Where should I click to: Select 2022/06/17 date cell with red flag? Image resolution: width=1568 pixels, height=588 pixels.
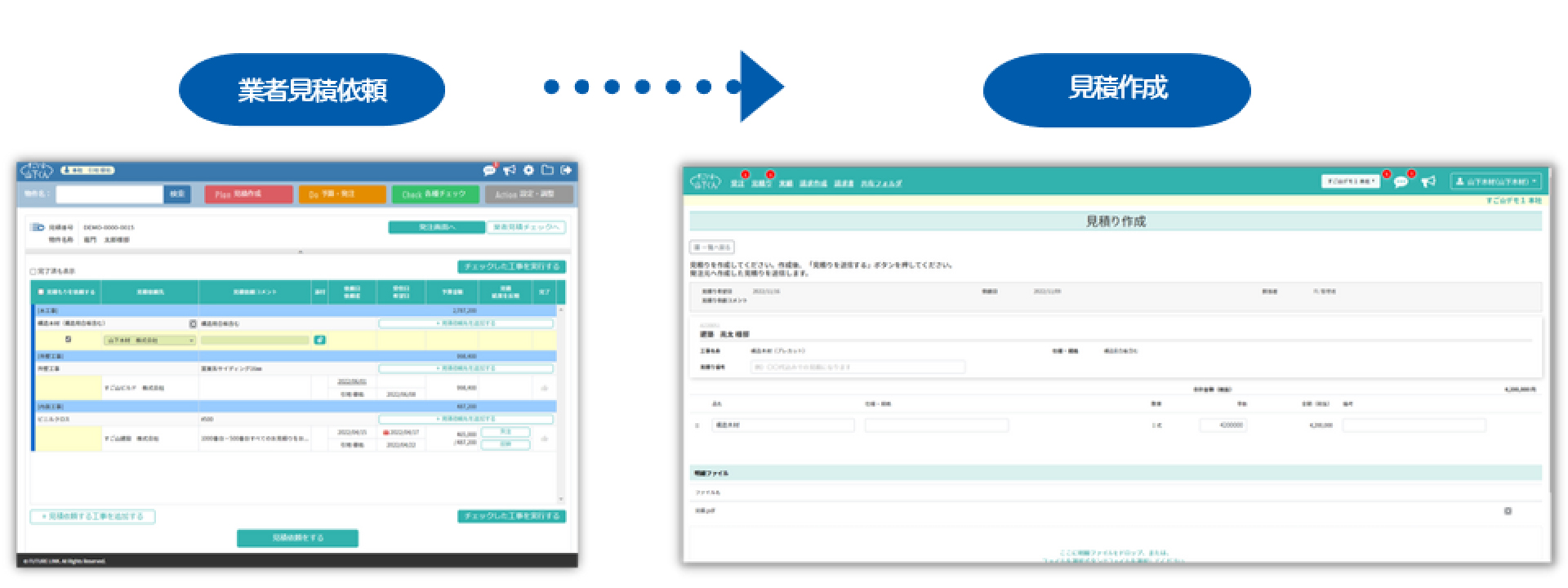401,433
